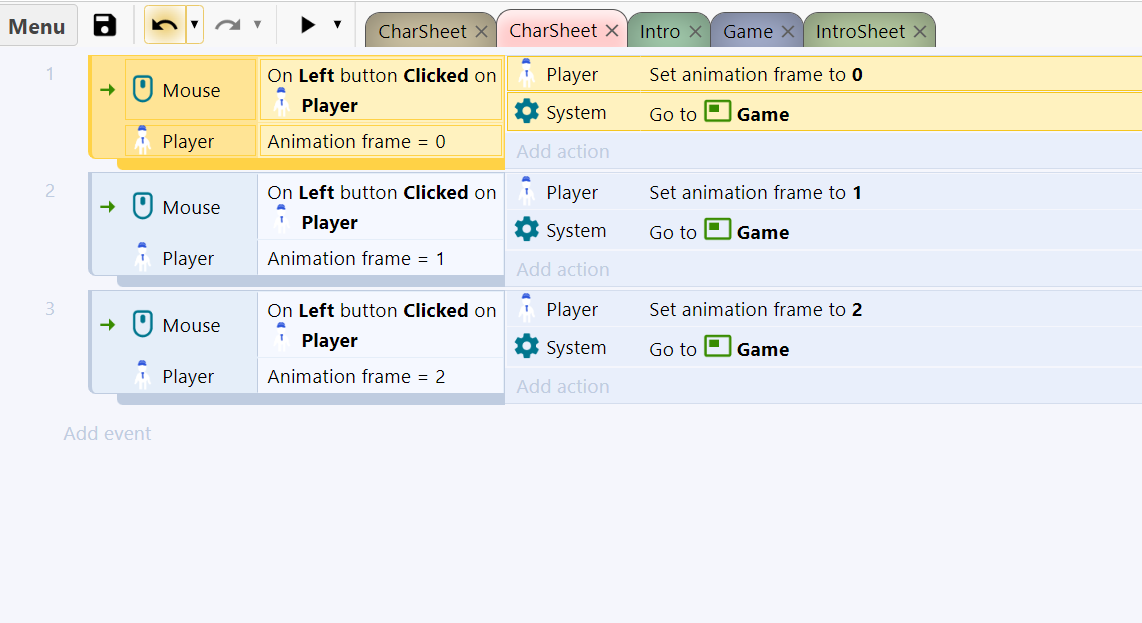Click Player icon beside Animation frame = 0

coord(143,140)
